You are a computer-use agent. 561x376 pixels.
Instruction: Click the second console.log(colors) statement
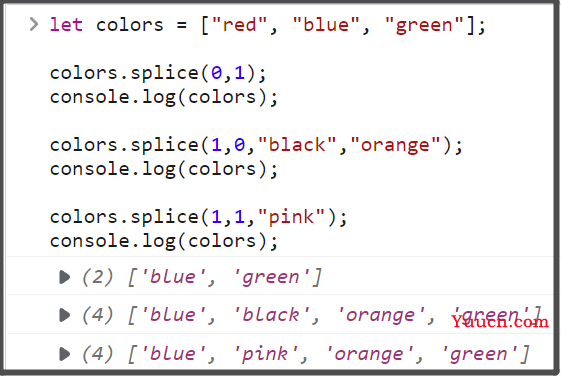pos(164,170)
